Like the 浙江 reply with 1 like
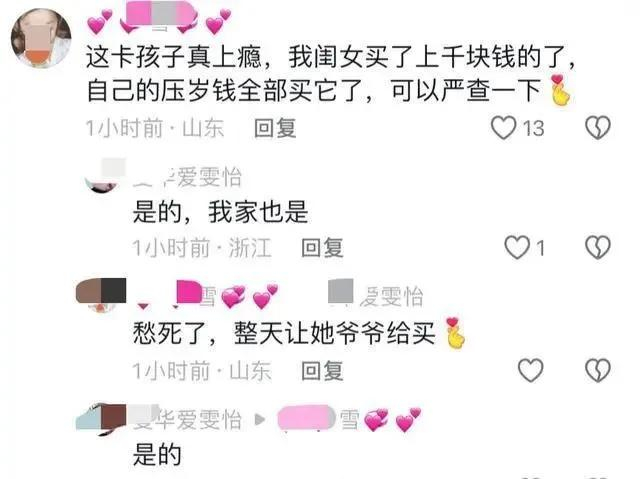640x479 pixels. click(517, 247)
